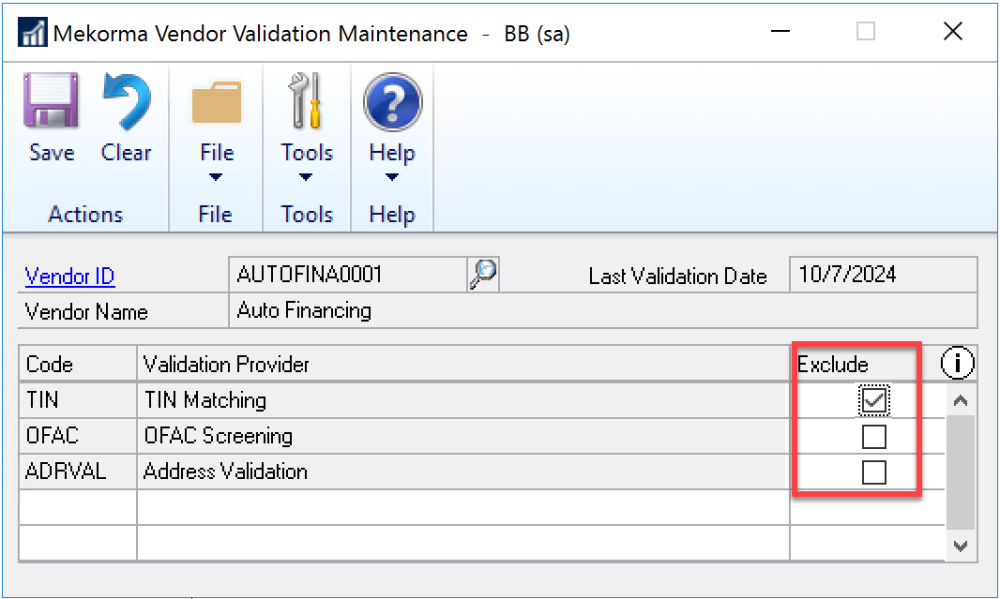The image size is (1000, 599).
Task: Check Exclude for OFAC Screening
Action: (874, 437)
